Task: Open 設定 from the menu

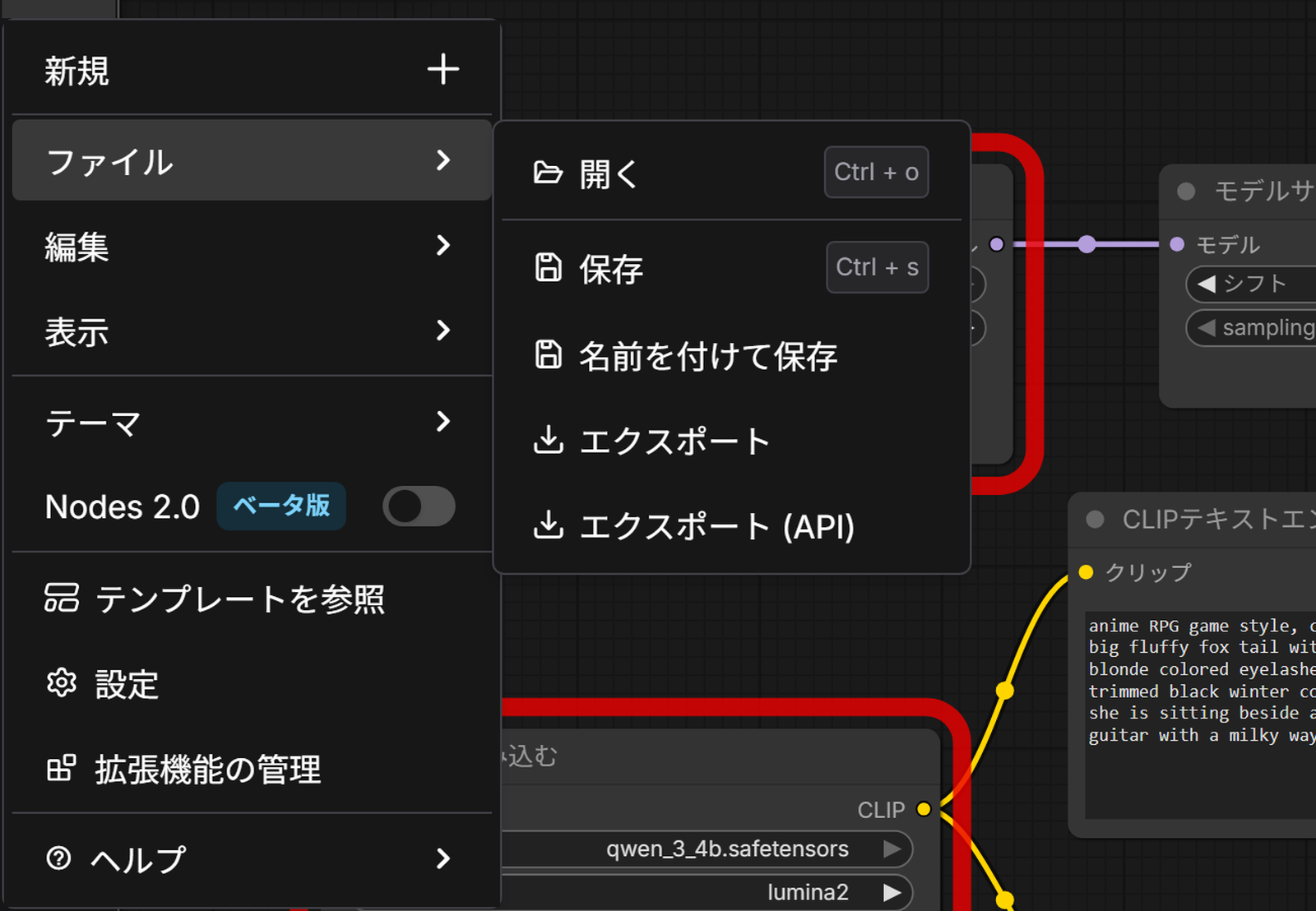Action: pyautogui.click(x=252, y=683)
